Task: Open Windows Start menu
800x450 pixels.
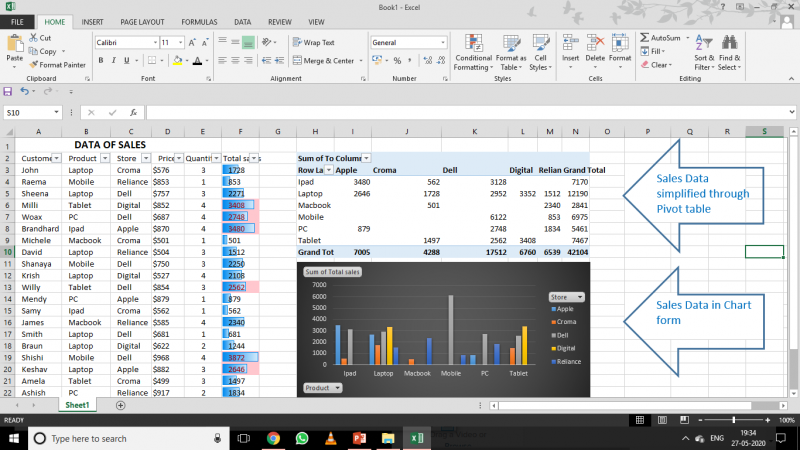Action: tap(14, 438)
